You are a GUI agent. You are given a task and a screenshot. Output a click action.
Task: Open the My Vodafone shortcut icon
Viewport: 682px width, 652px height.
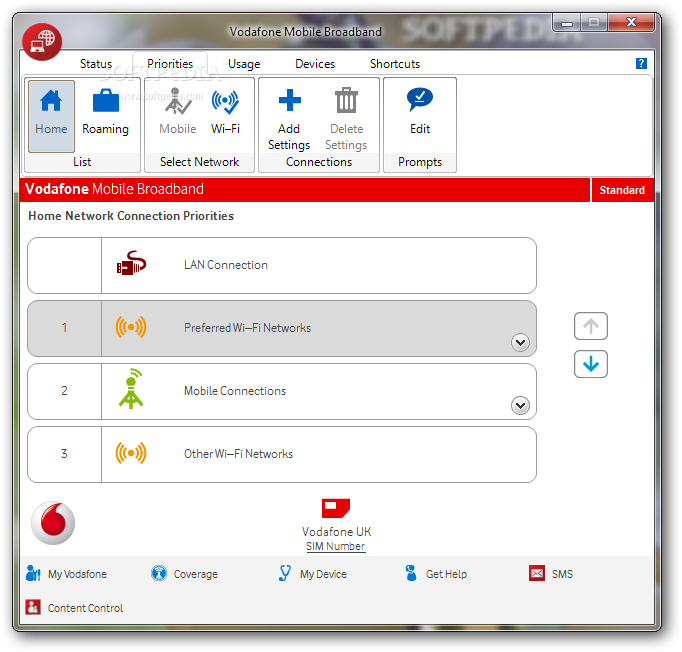click(x=33, y=573)
